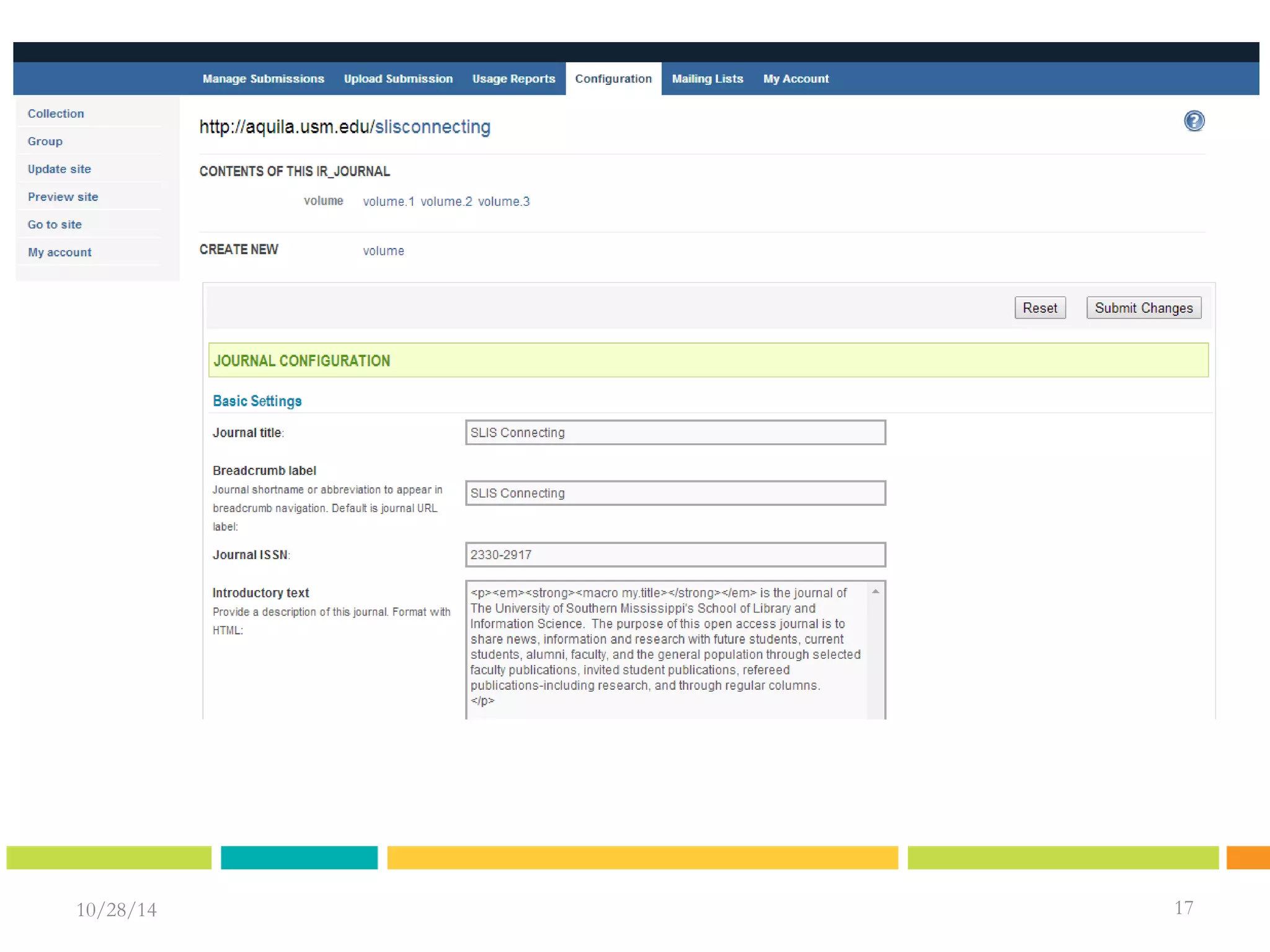Click the blue help question mark icon

[1194, 121]
